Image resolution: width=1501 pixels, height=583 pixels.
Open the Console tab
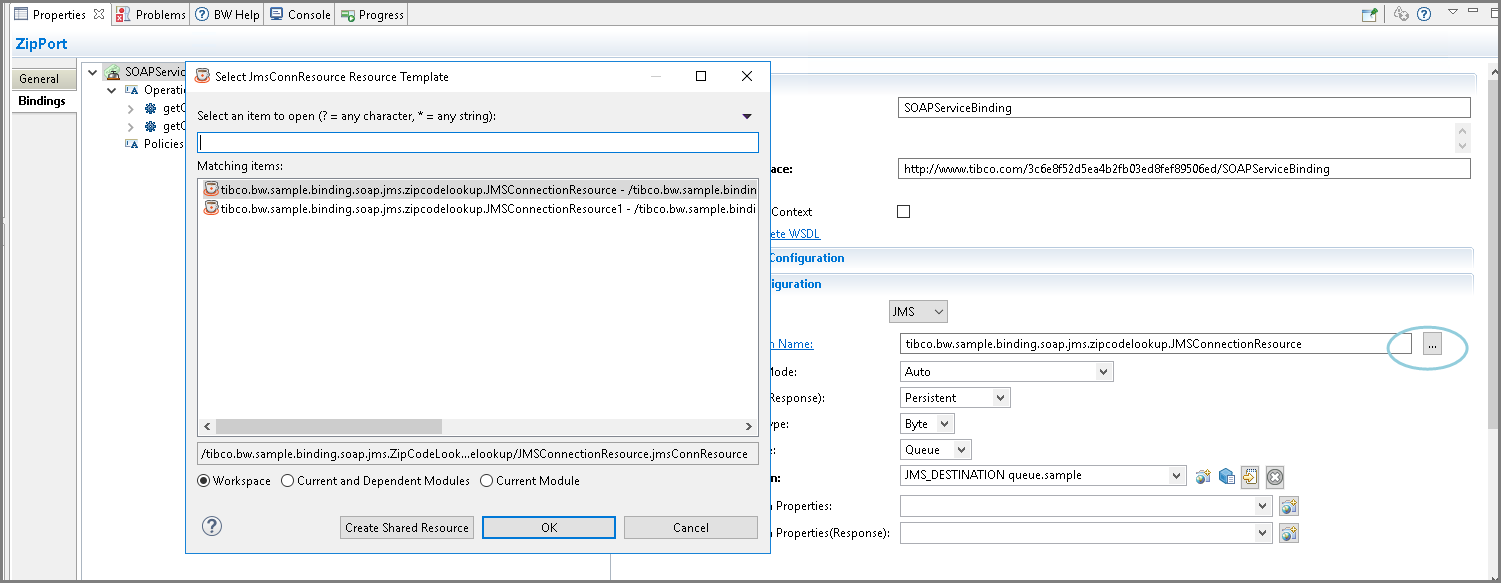[x=300, y=15]
